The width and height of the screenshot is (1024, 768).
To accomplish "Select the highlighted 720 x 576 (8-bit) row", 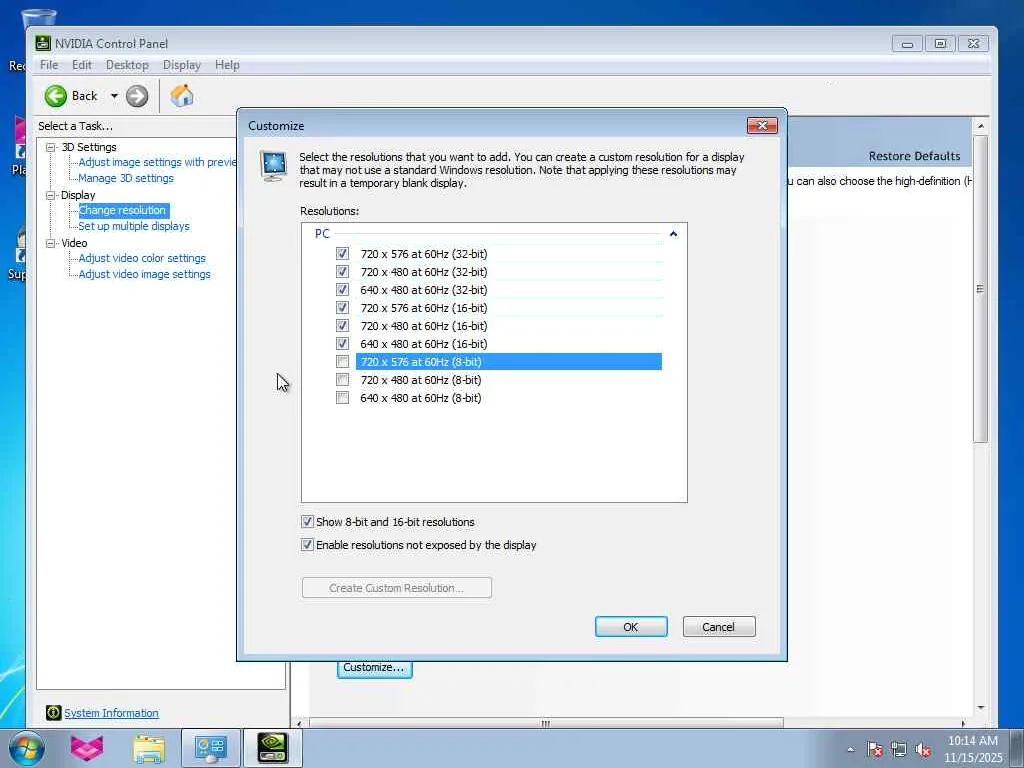I will tap(509, 361).
